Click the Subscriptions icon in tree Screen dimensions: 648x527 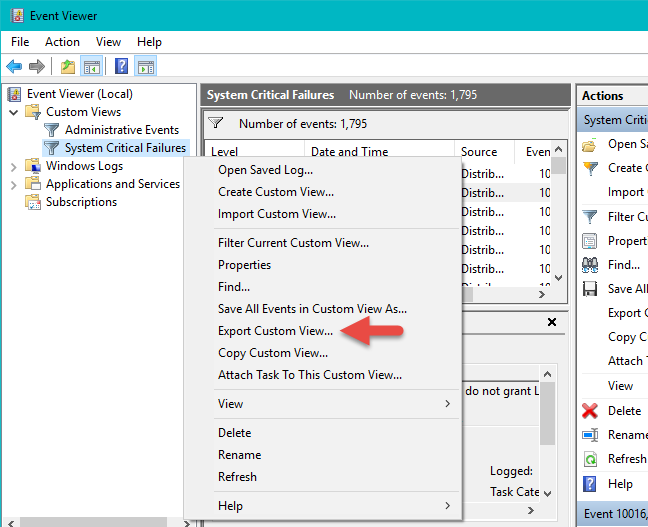pyautogui.click(x=33, y=202)
